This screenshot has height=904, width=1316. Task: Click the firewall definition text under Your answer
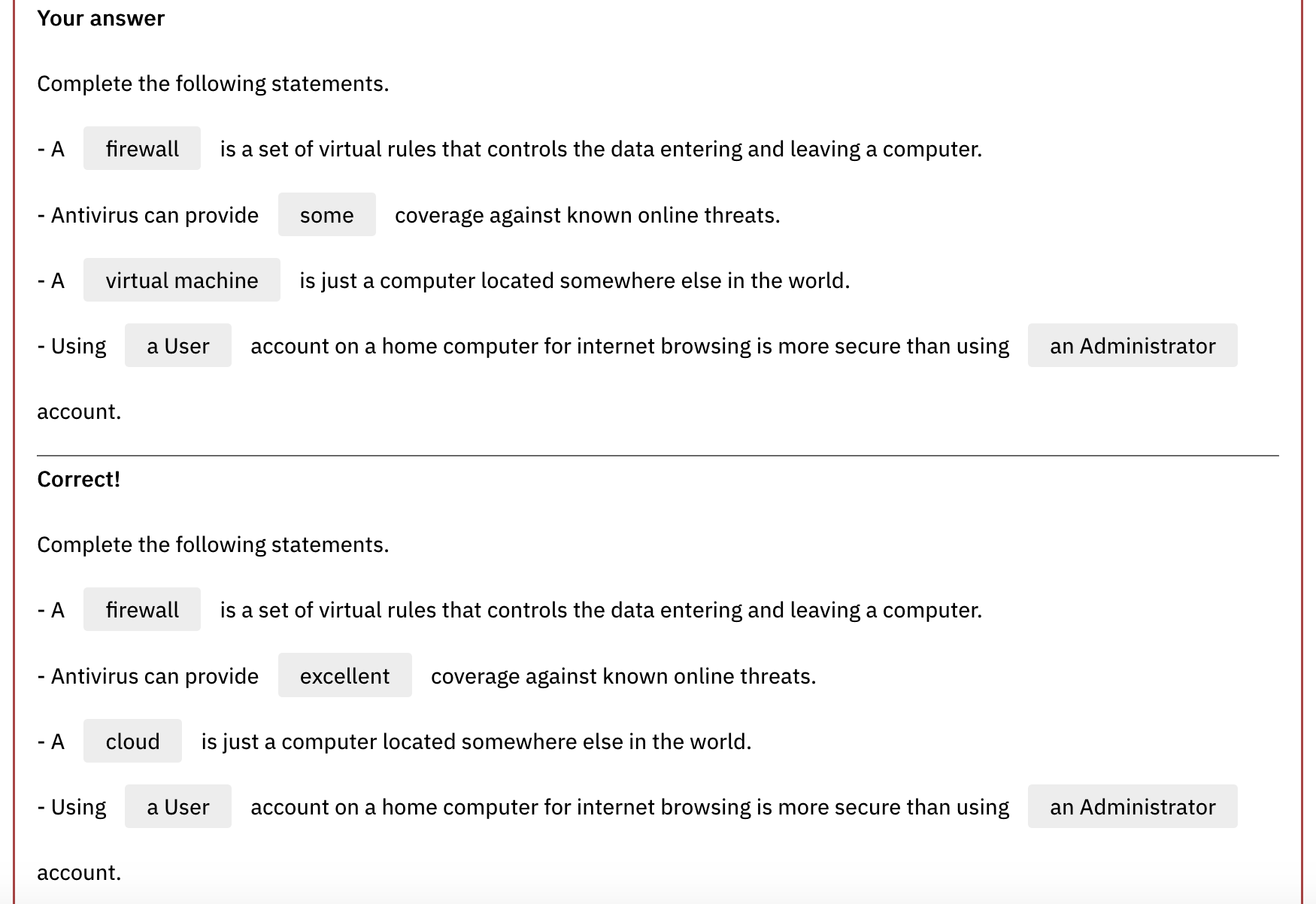pyautogui.click(x=600, y=149)
